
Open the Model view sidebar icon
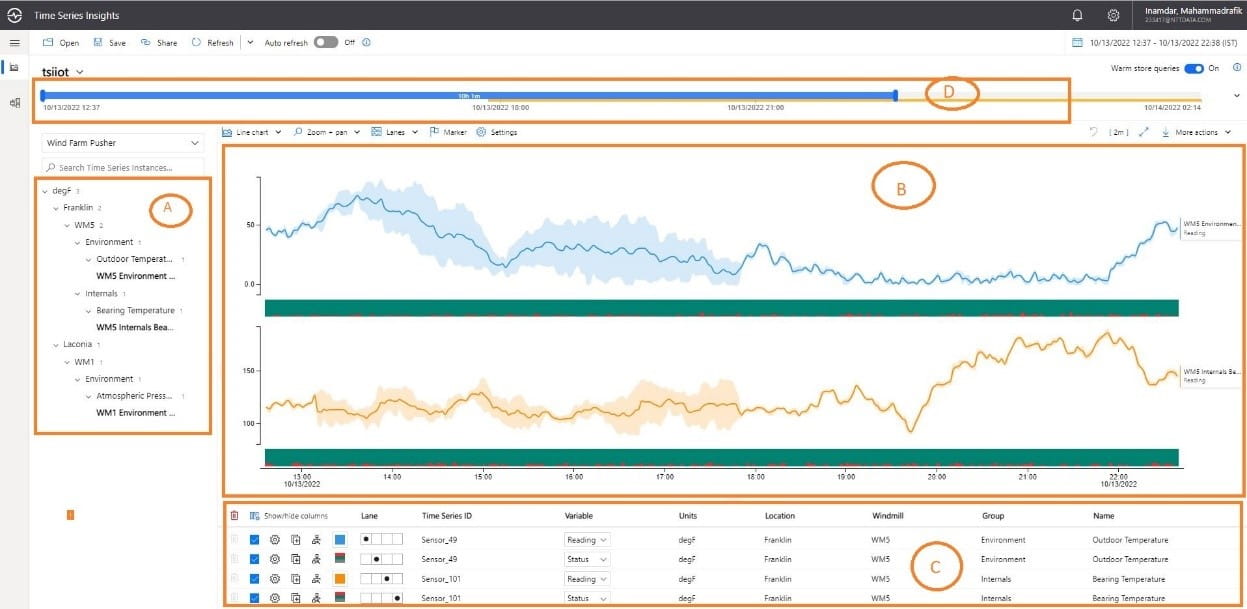click(14, 103)
